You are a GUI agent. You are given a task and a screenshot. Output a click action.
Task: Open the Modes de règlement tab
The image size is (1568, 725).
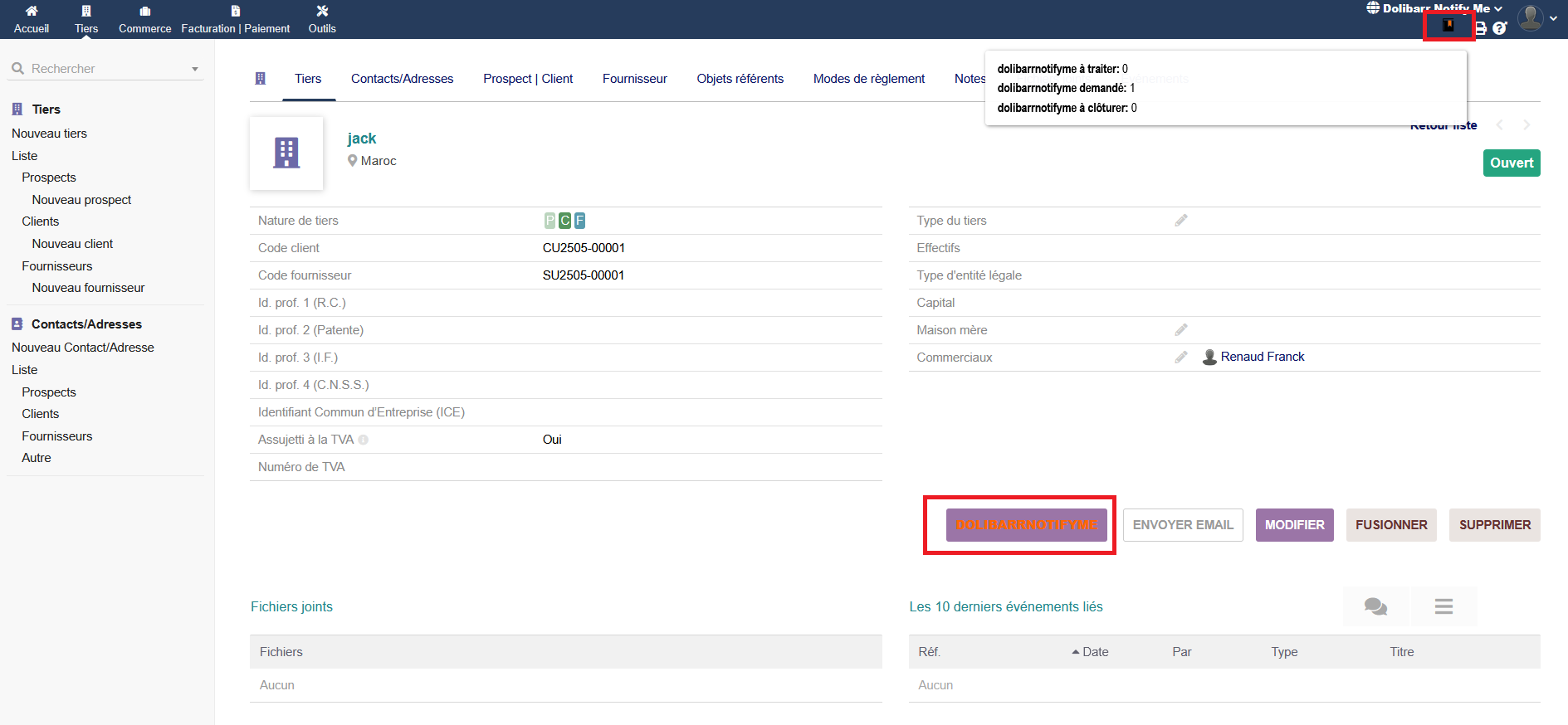point(868,79)
